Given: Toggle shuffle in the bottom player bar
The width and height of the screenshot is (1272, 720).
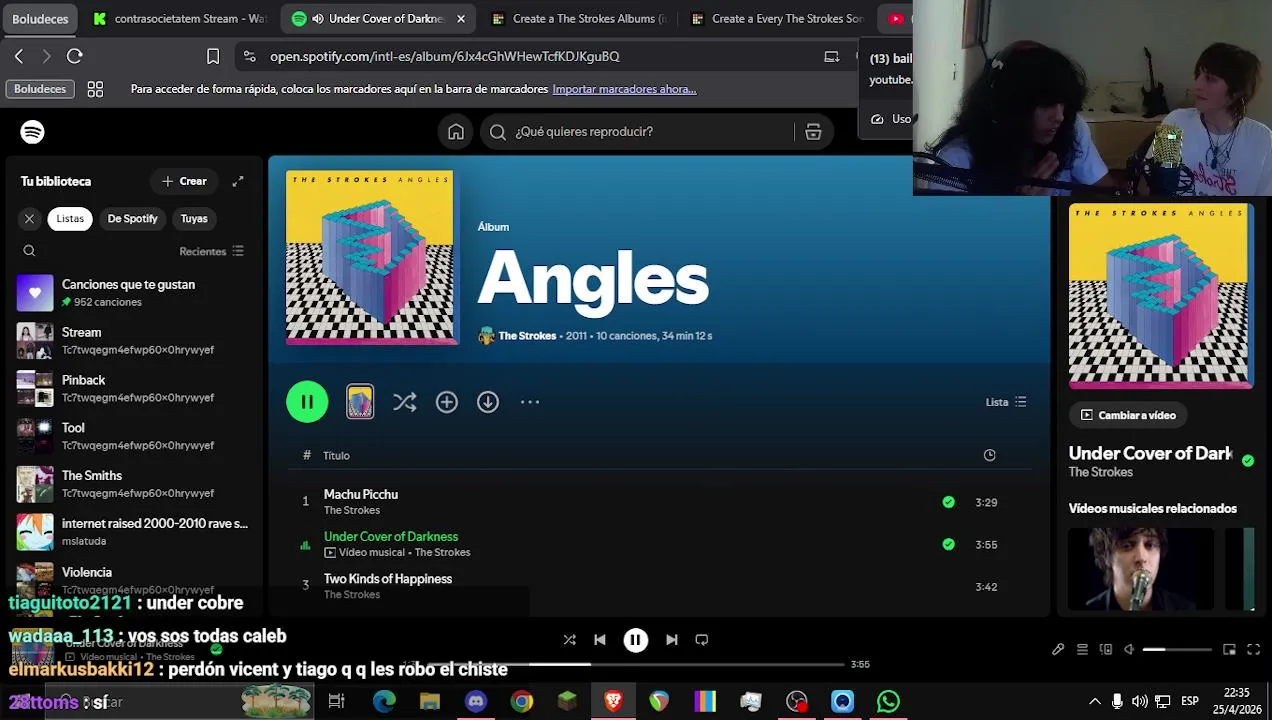Looking at the screenshot, I should [x=569, y=640].
